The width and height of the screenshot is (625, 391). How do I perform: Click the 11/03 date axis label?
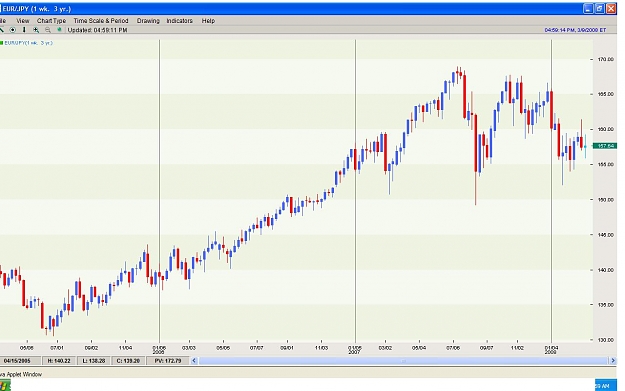321,348
